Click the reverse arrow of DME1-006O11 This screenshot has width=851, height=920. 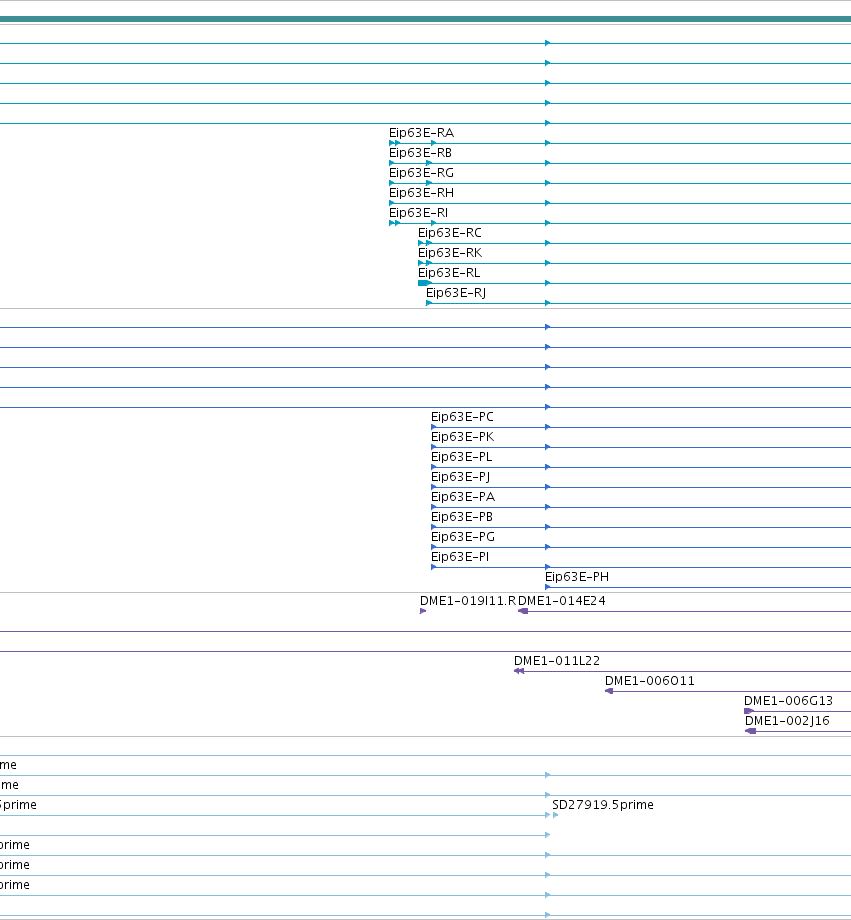[609, 691]
